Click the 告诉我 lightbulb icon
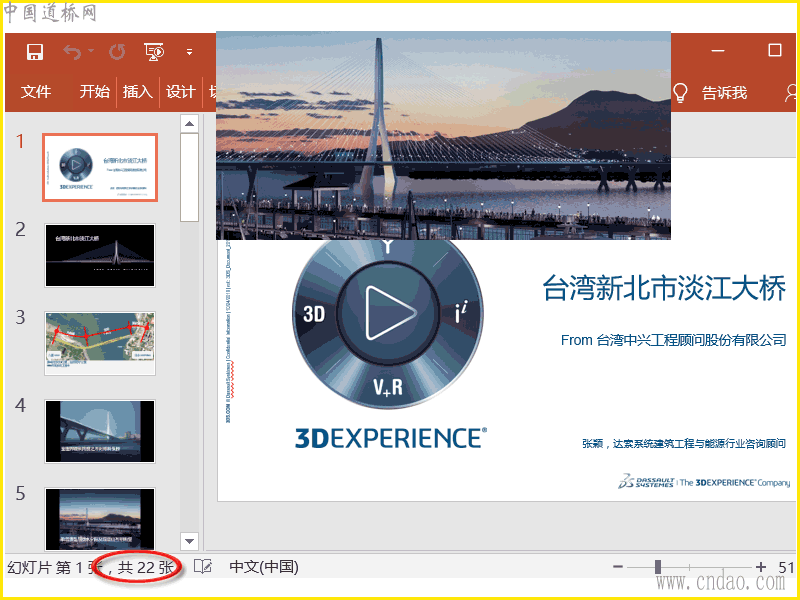 (x=680, y=93)
